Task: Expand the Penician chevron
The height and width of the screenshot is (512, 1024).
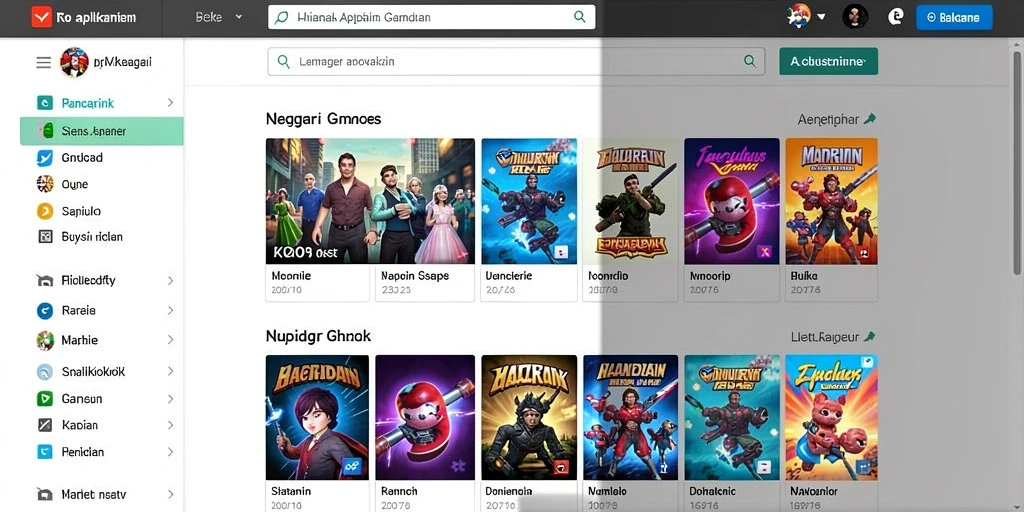Action: pyautogui.click(x=170, y=451)
